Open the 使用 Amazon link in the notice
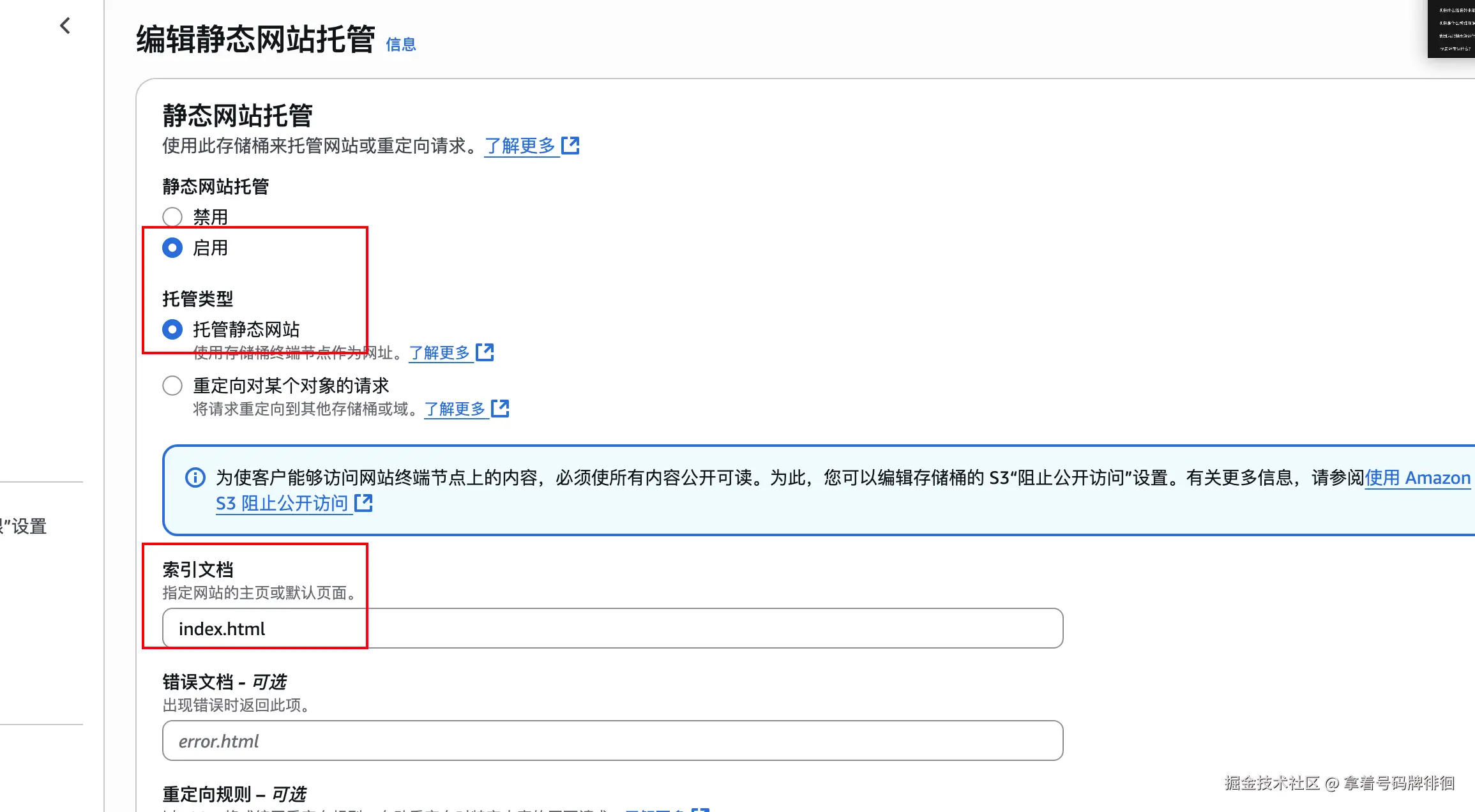This screenshot has width=1475, height=812. pyautogui.click(x=1418, y=477)
